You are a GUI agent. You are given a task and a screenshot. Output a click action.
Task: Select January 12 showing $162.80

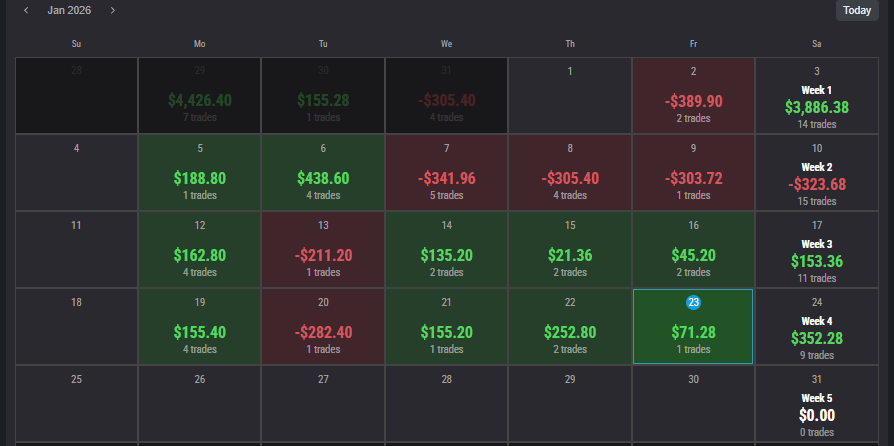click(200, 250)
